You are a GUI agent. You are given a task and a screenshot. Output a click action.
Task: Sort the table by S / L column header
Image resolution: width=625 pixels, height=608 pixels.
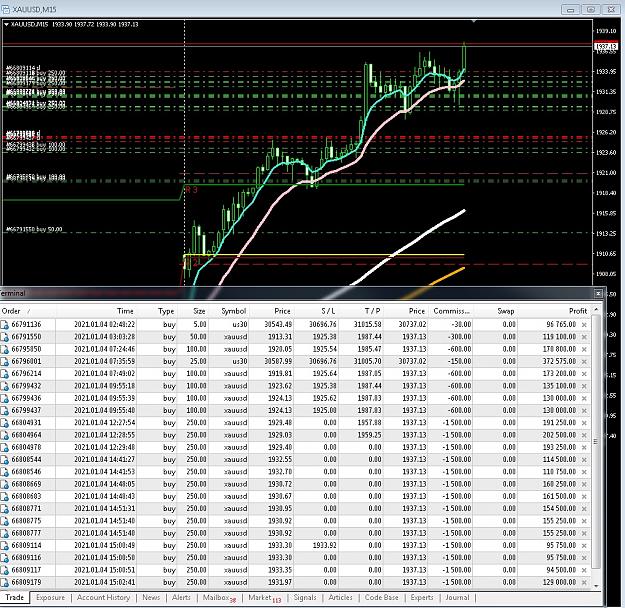tap(328, 311)
